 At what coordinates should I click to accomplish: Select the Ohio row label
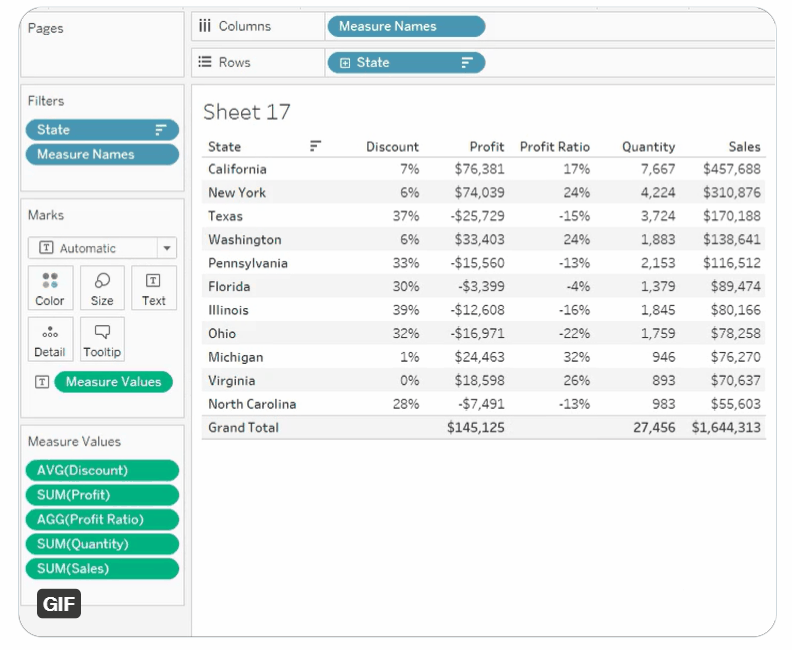tap(222, 334)
